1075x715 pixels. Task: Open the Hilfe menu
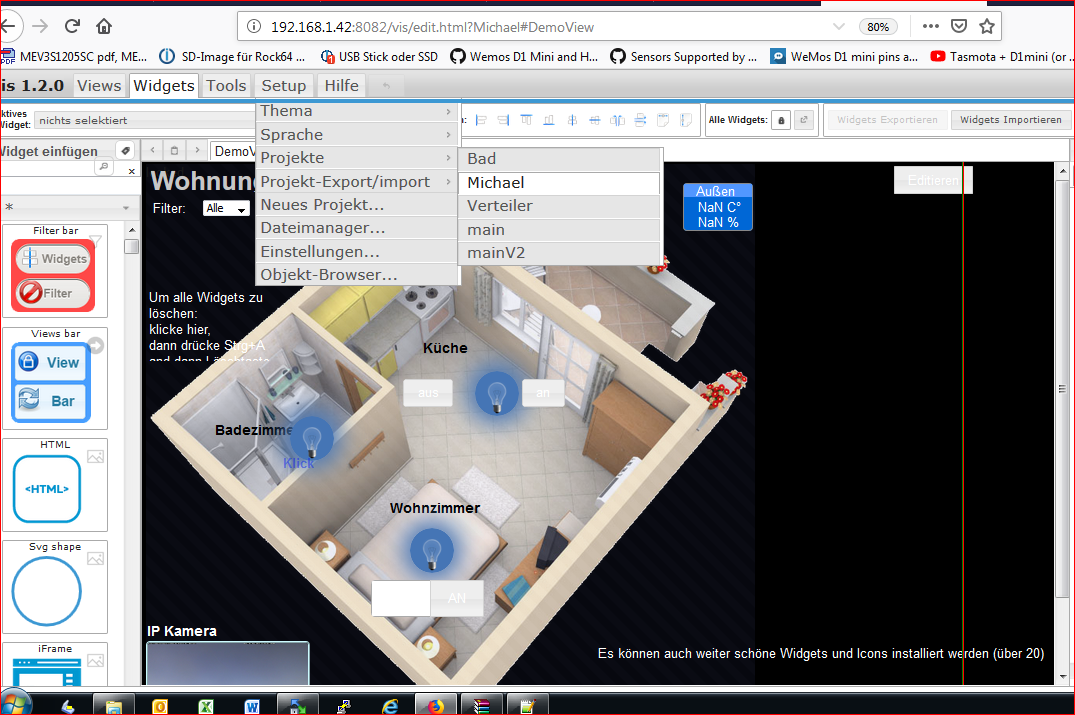tap(341, 86)
